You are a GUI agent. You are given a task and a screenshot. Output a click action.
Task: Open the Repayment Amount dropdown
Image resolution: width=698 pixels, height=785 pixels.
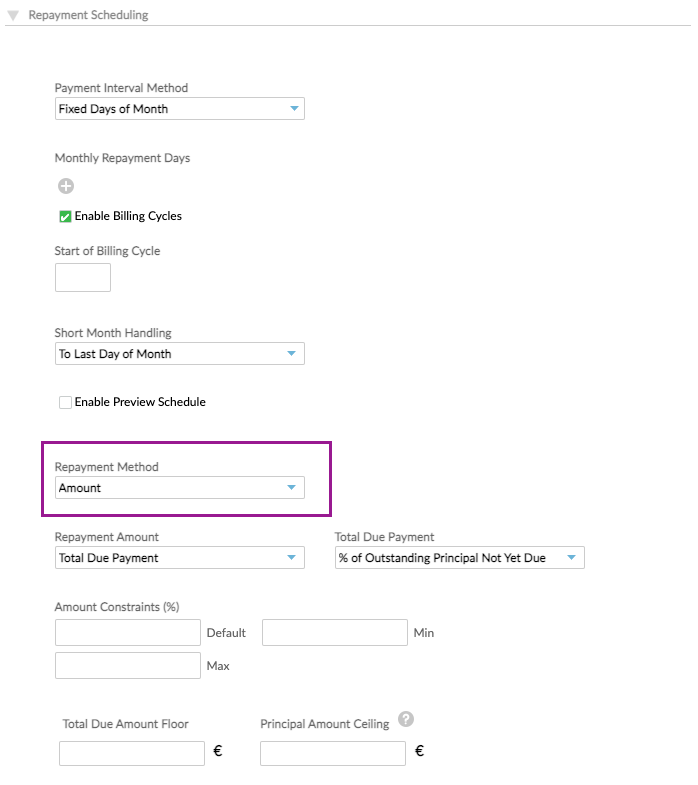[x=179, y=558]
